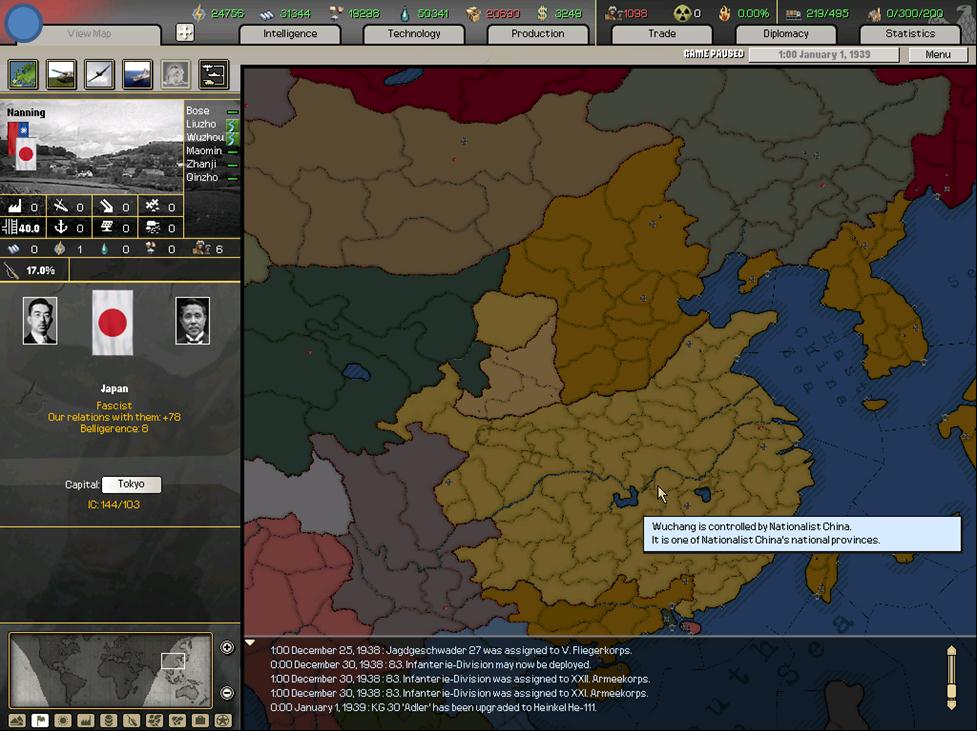977x731 pixels.
Task: Zoom in the minimap with plus button
Action: tap(227, 648)
